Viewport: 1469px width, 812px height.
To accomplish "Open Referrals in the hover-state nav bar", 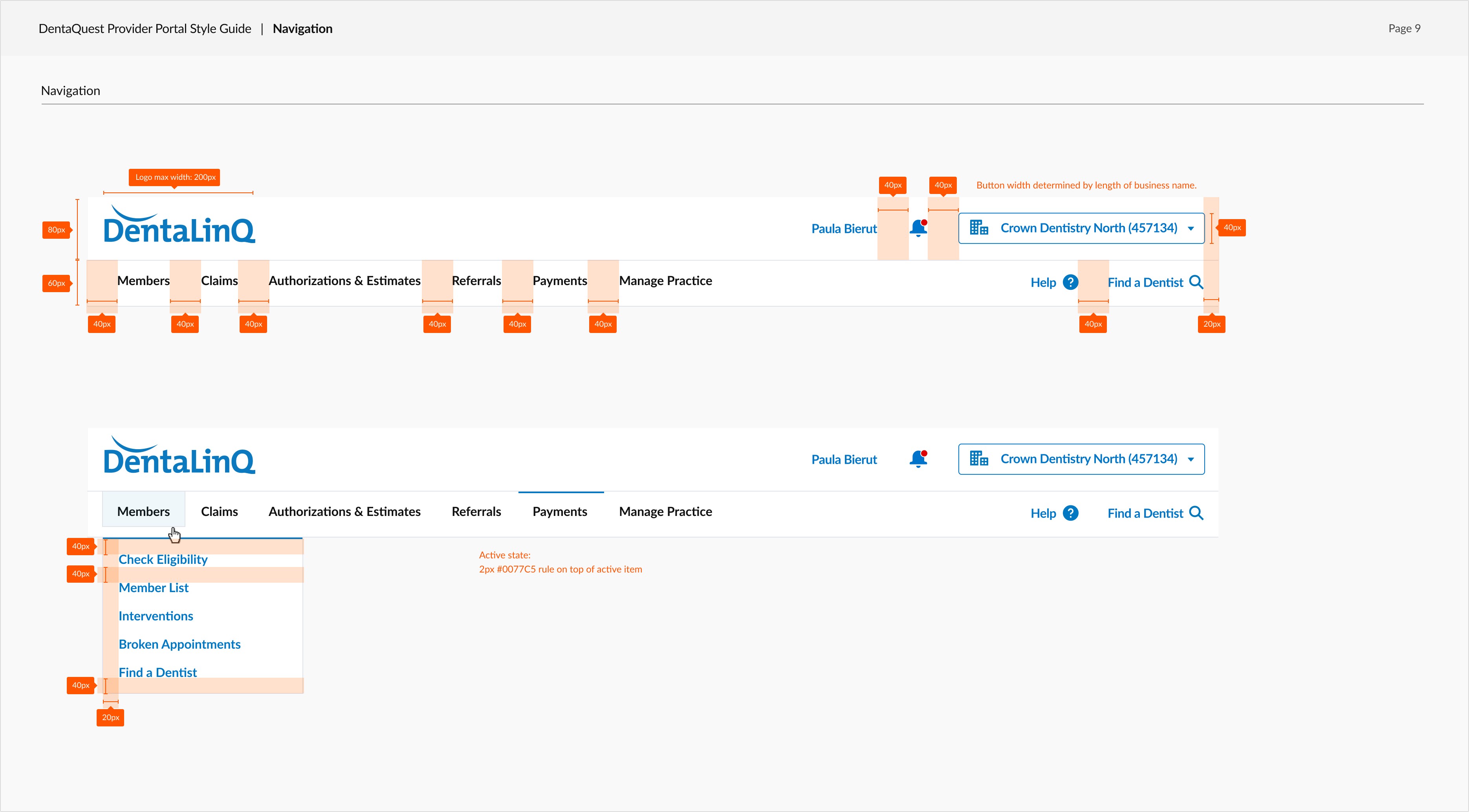I will (x=476, y=512).
